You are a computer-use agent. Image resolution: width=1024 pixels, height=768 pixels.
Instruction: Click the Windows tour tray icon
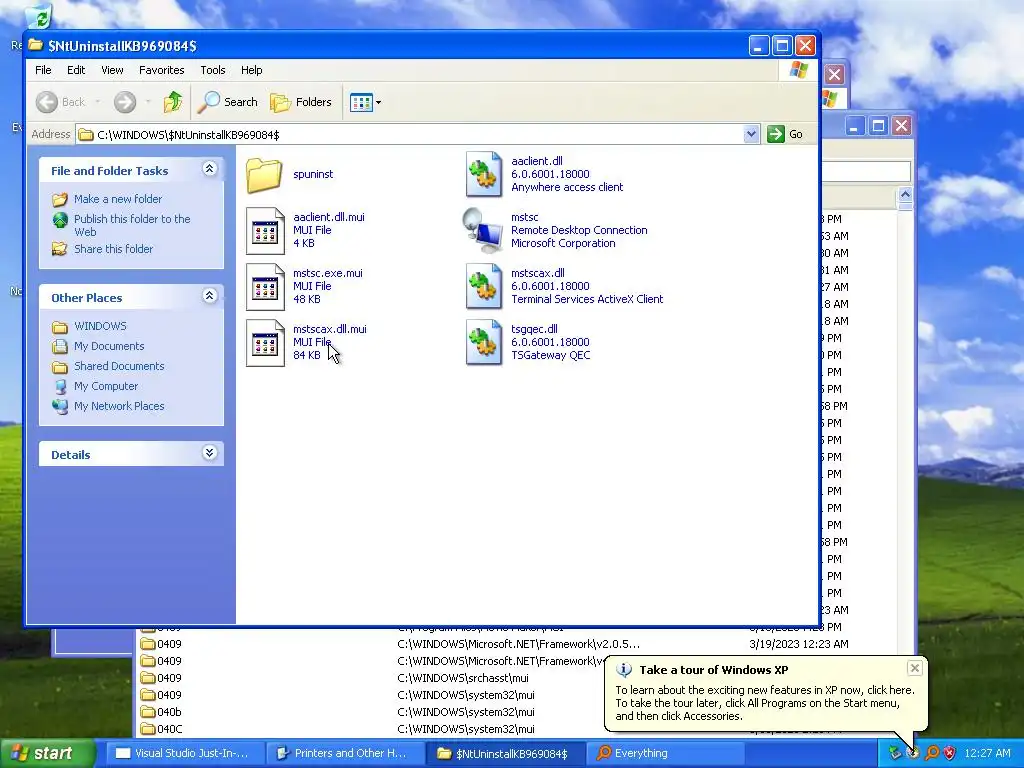914,753
